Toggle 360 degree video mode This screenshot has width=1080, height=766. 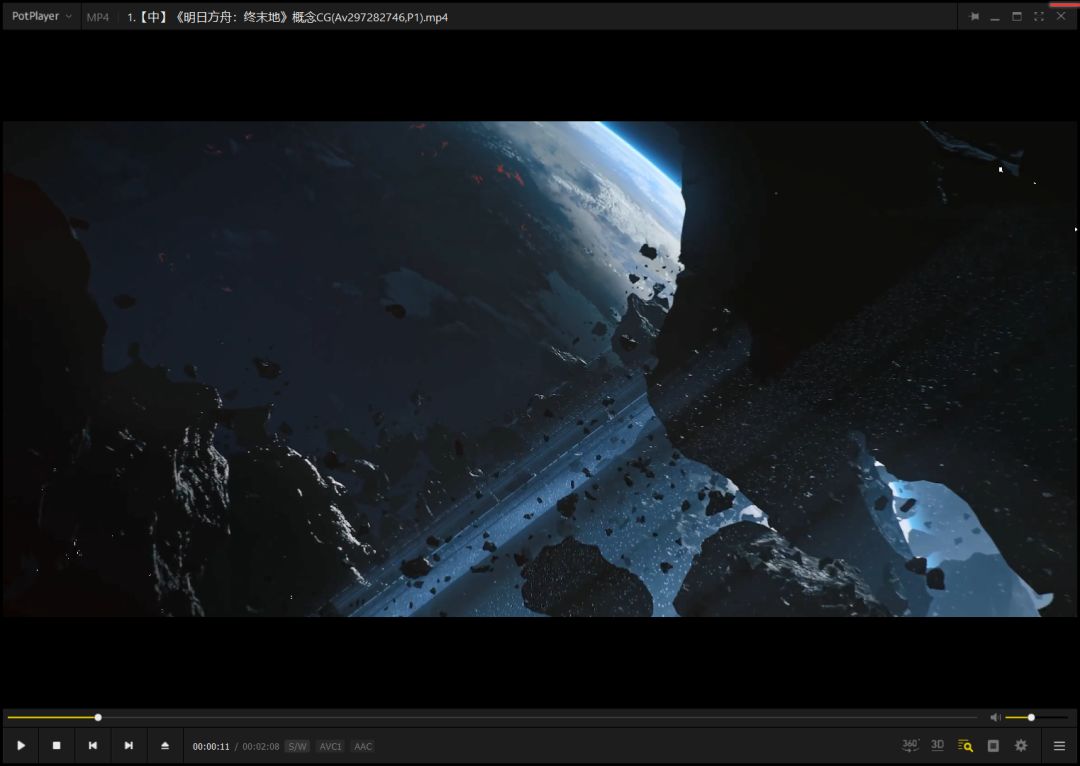(x=910, y=745)
